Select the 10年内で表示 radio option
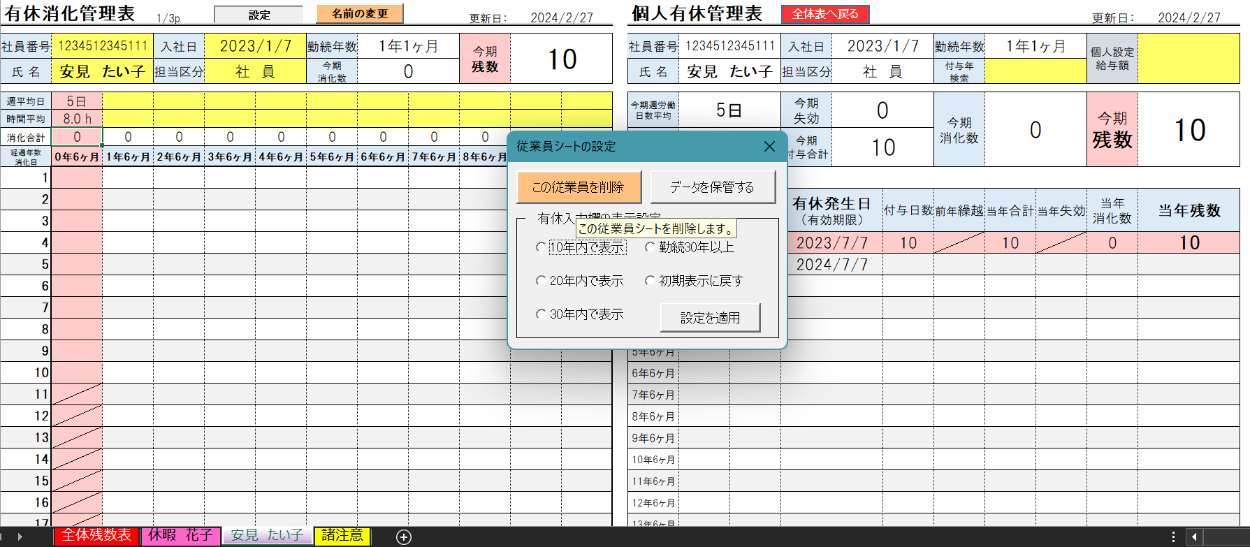Viewport: 1250px width, 547px height. [x=542, y=247]
